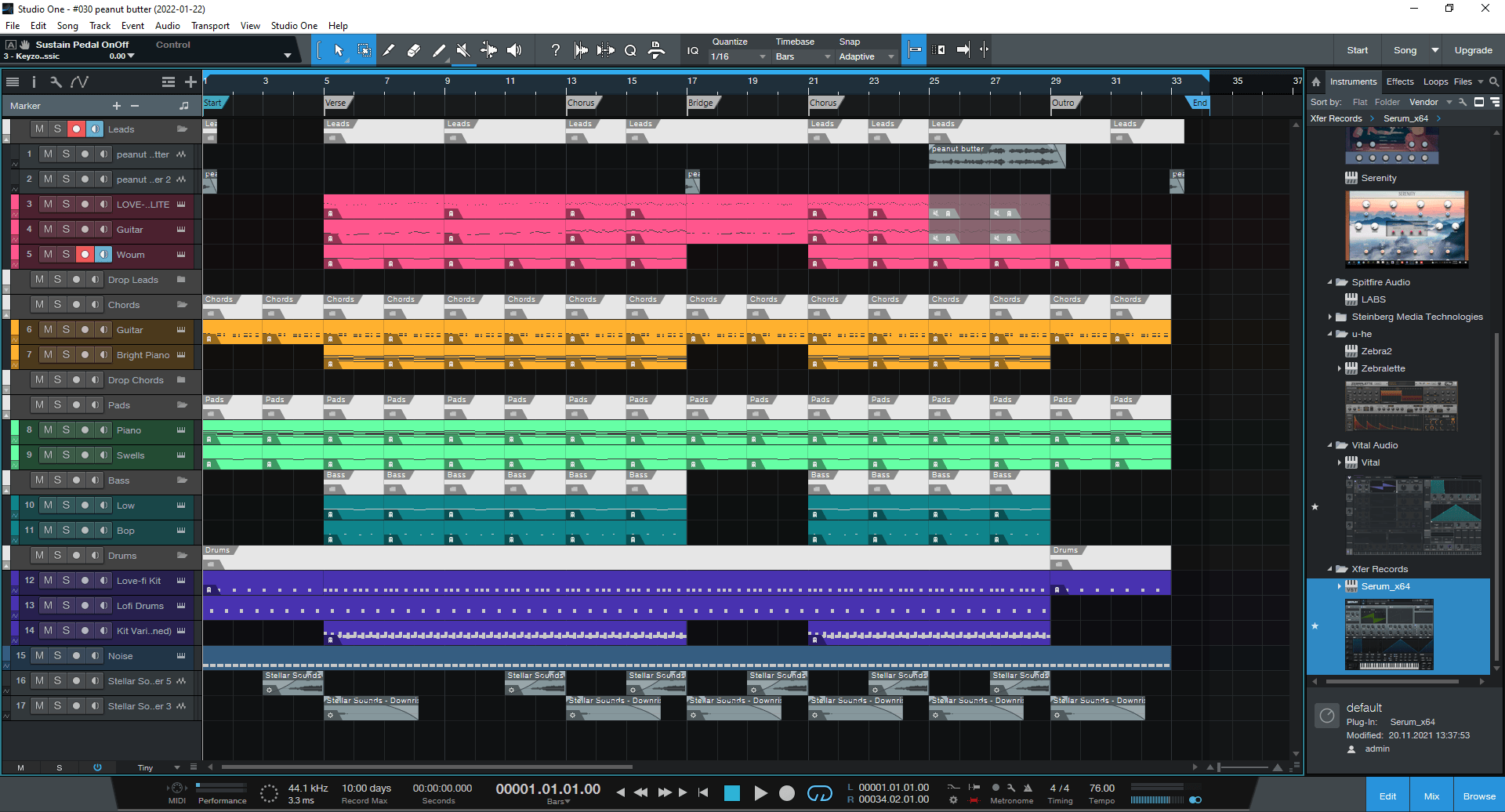This screenshot has width=1505, height=812.
Task: Mute the Bright Piano track
Action: pyautogui.click(x=48, y=355)
